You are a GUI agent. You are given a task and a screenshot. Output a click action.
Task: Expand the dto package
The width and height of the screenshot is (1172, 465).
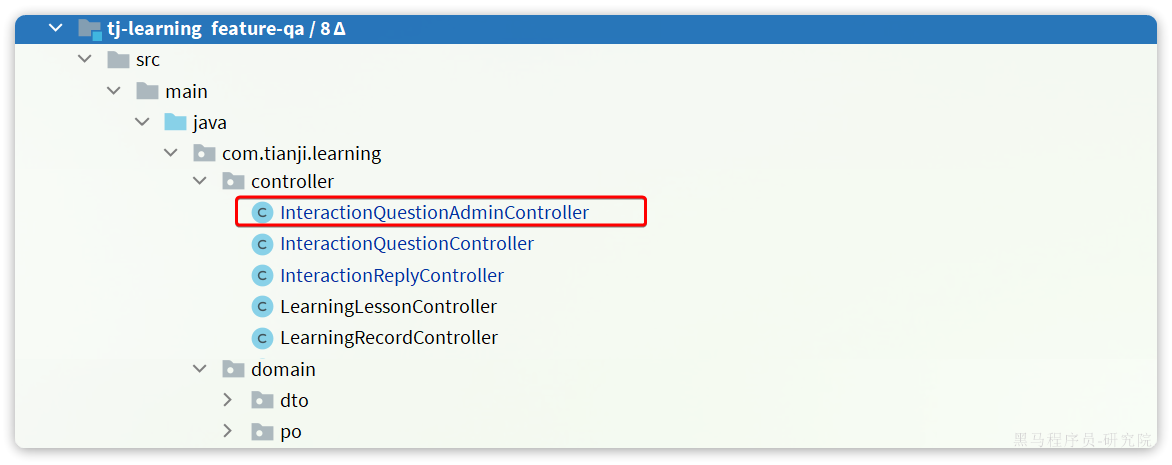pos(228,401)
